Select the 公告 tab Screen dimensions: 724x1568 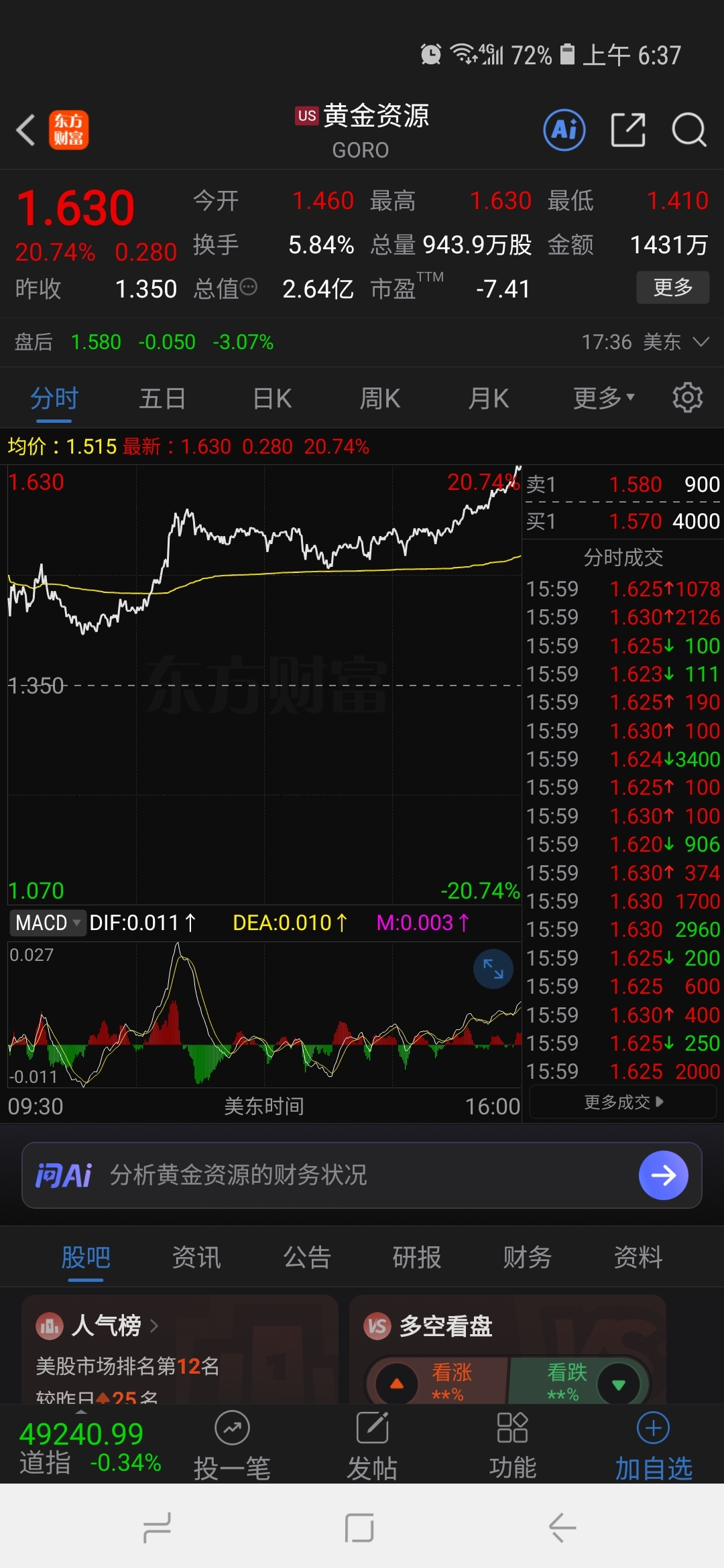[x=307, y=1258]
